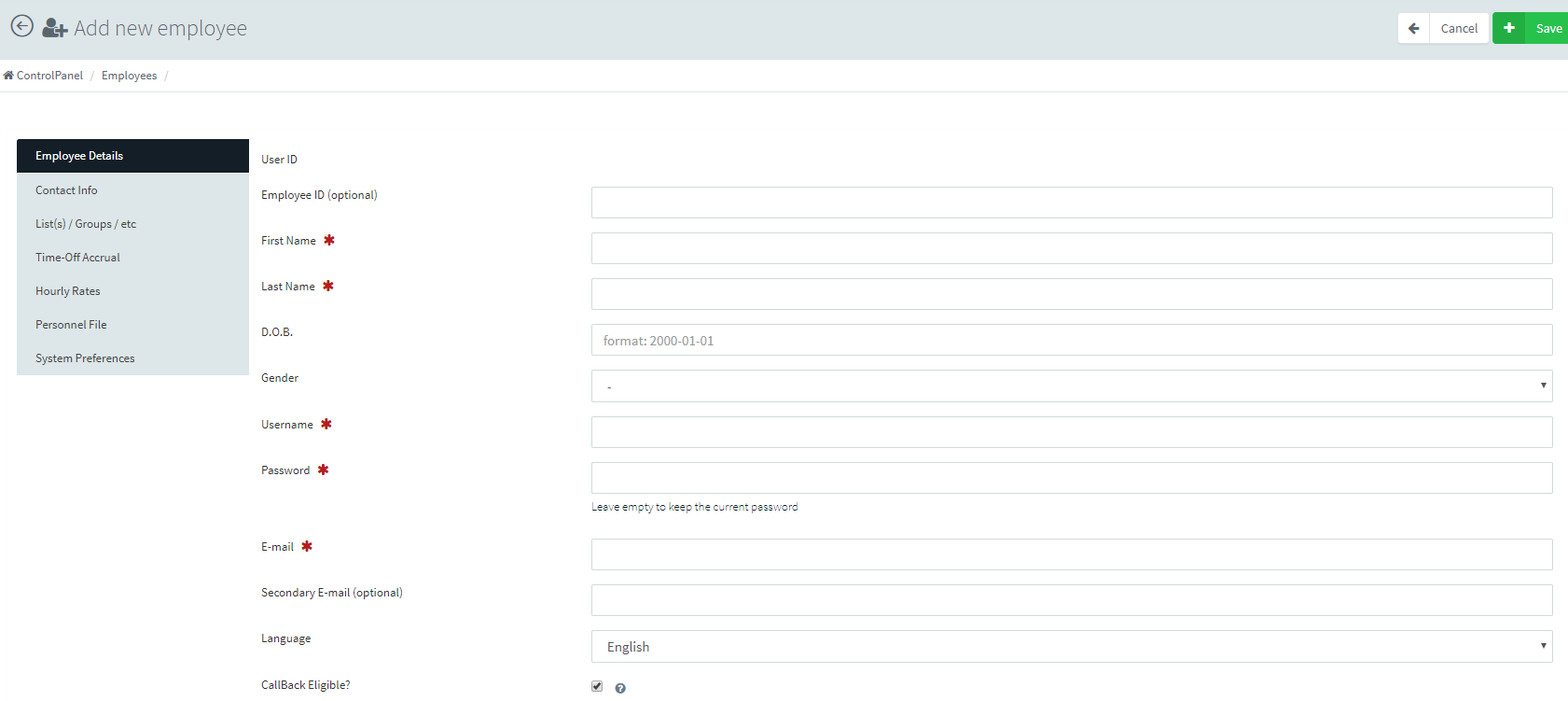This screenshot has height=701, width=1568.
Task: Click the Username input field
Action: 1072,432
